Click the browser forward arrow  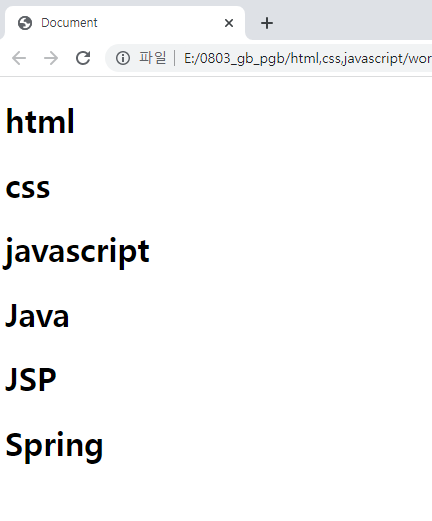click(51, 58)
